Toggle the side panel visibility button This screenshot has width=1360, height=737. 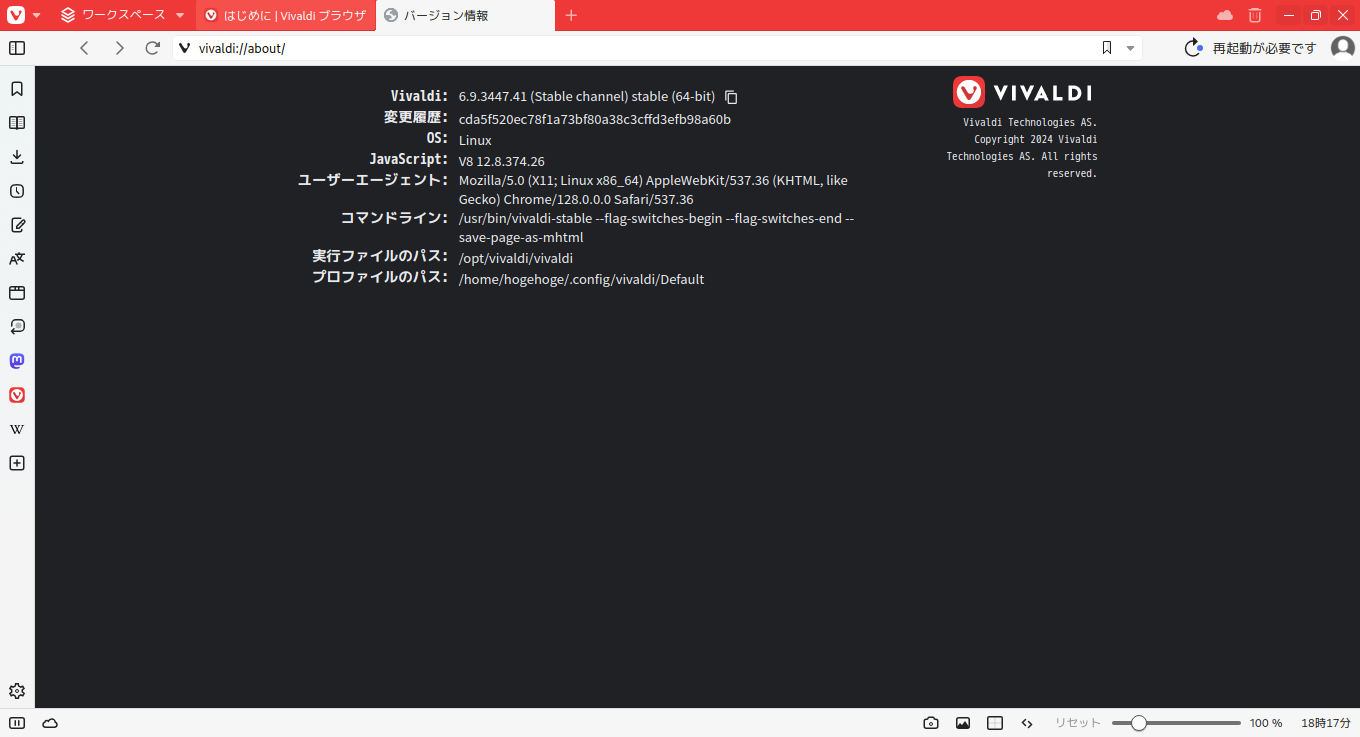click(x=17, y=48)
